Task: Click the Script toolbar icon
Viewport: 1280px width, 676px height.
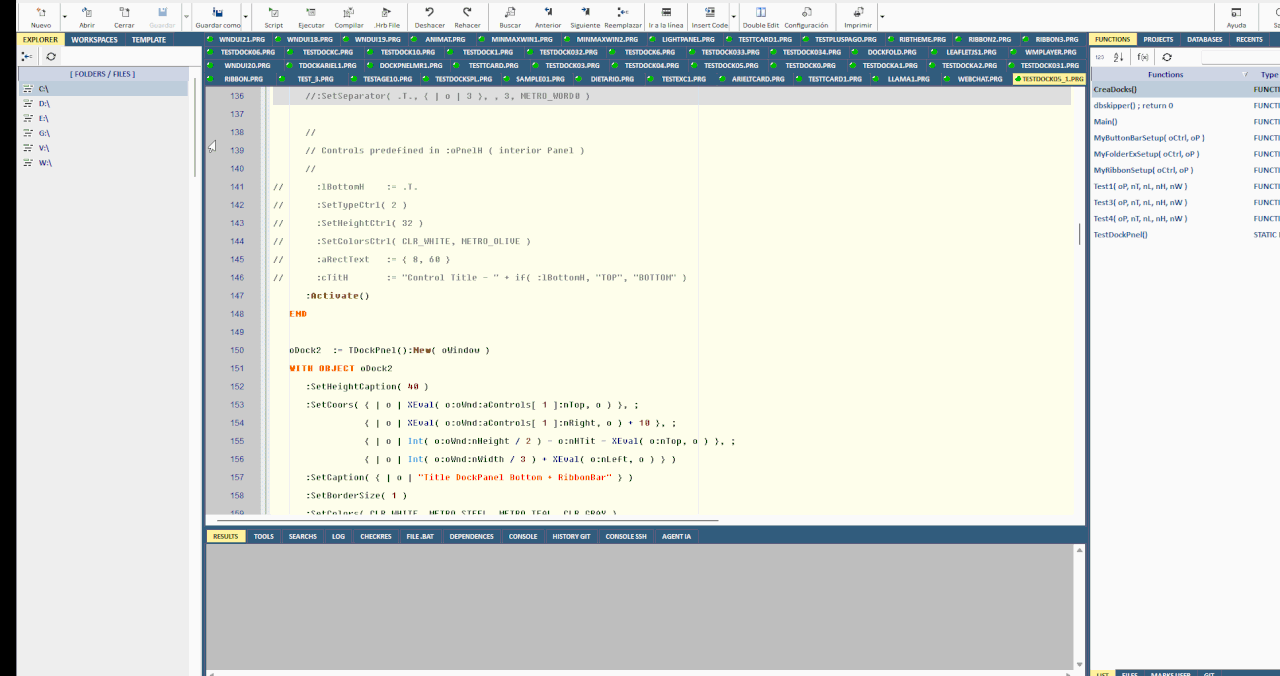Action: pyautogui.click(x=273, y=13)
